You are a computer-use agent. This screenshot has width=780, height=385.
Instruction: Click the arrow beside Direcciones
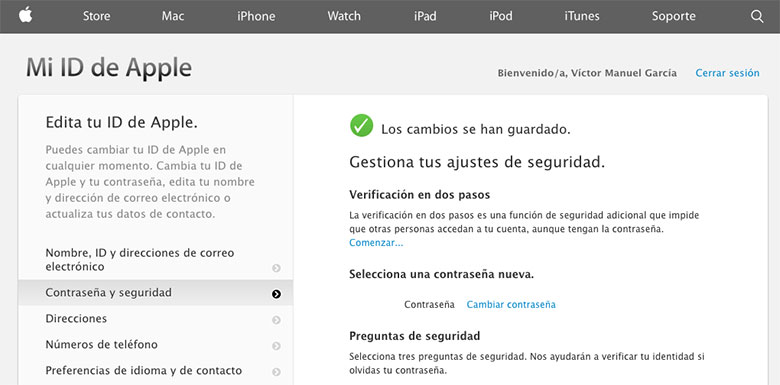(276, 320)
